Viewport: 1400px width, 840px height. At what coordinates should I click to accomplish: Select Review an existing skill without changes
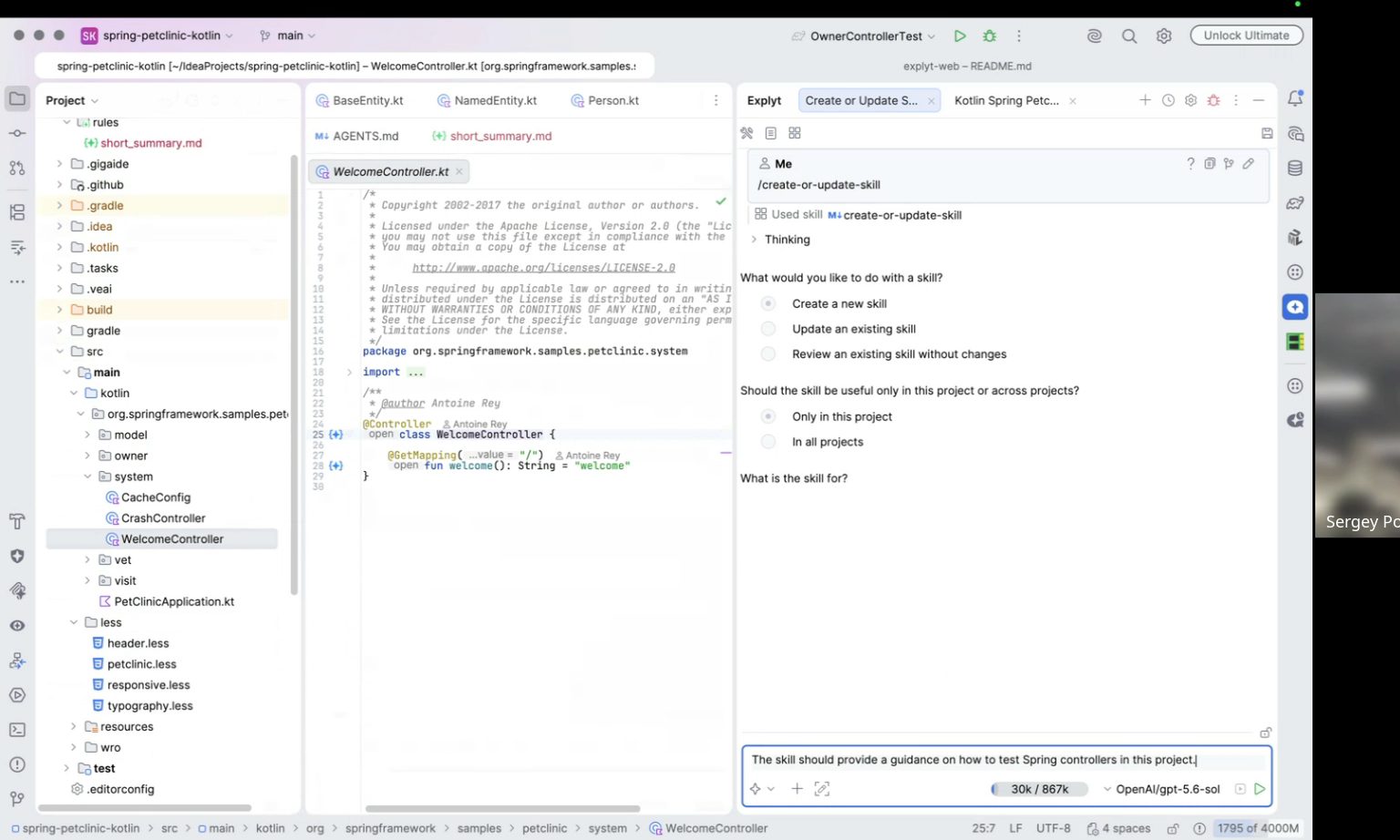point(768,354)
